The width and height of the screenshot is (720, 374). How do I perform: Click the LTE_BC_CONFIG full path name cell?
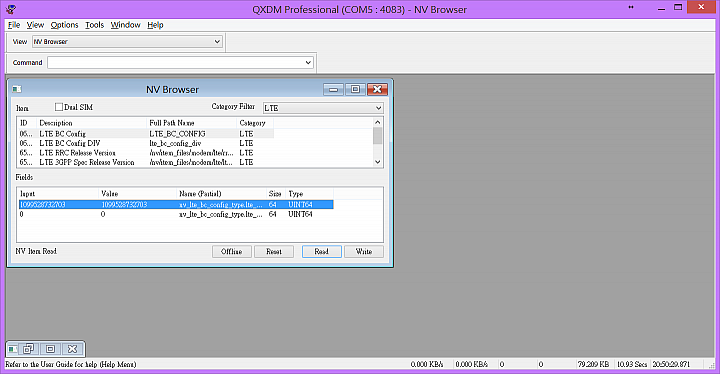click(x=177, y=134)
